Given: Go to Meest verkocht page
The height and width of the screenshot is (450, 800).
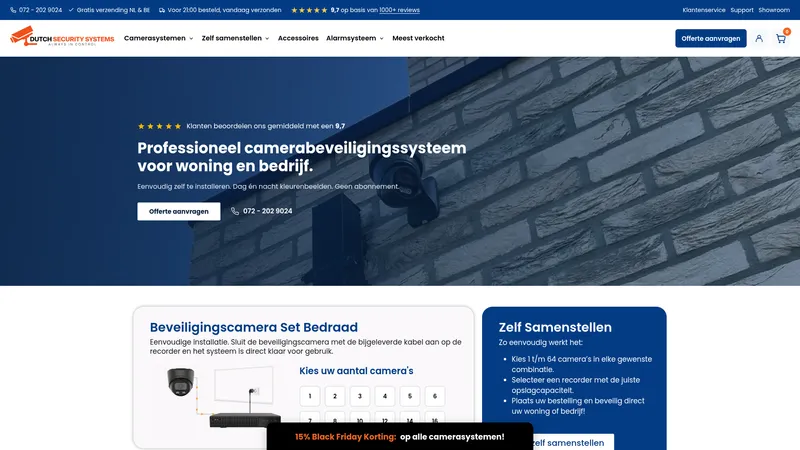Looking at the screenshot, I should tap(418, 38).
